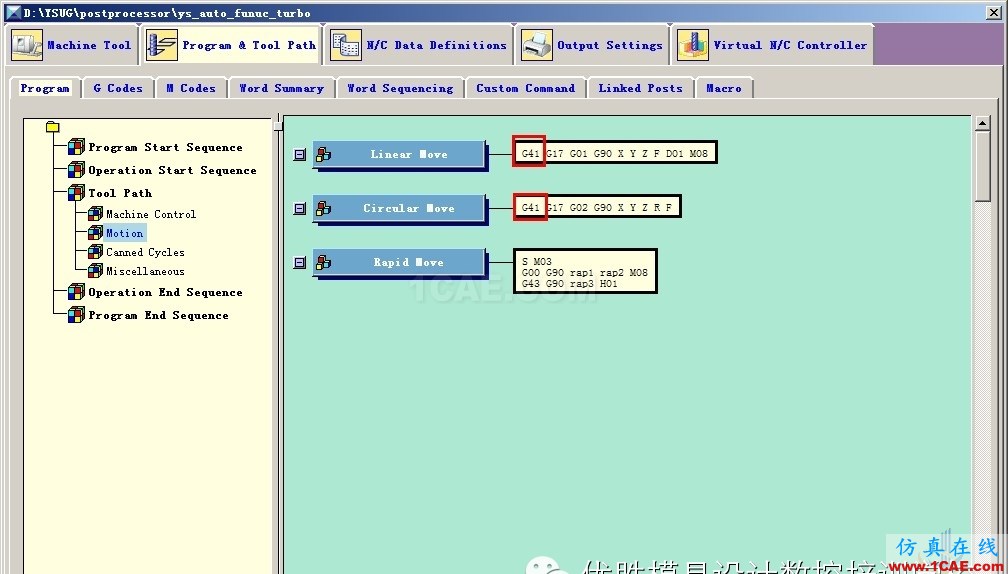The width and height of the screenshot is (1008, 574).
Task: Click the Tool Path cube icon
Action: (76, 193)
